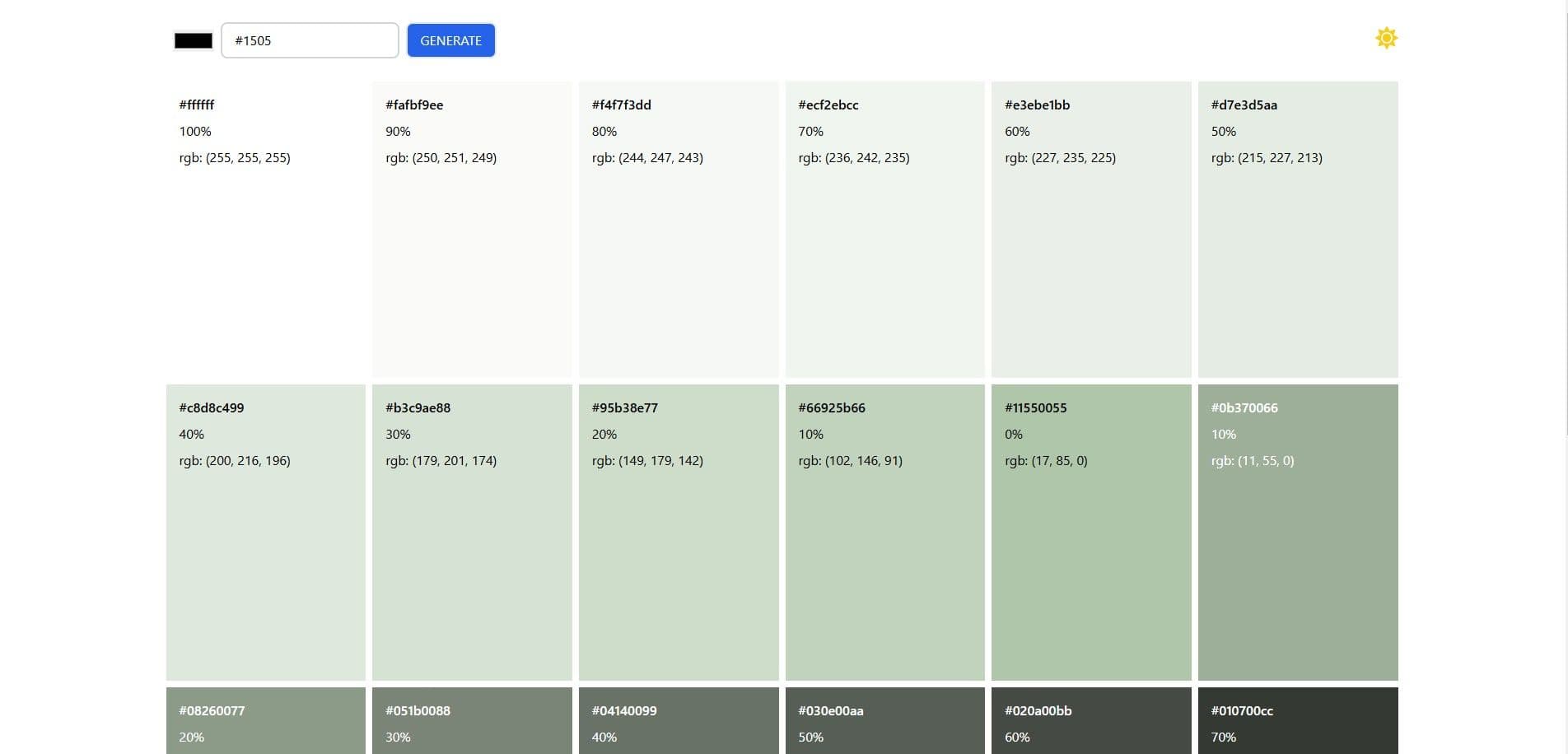This screenshot has height=754, width=1568.
Task: Pick the #b3c9ae88 30% tint swatch
Action: (472, 532)
